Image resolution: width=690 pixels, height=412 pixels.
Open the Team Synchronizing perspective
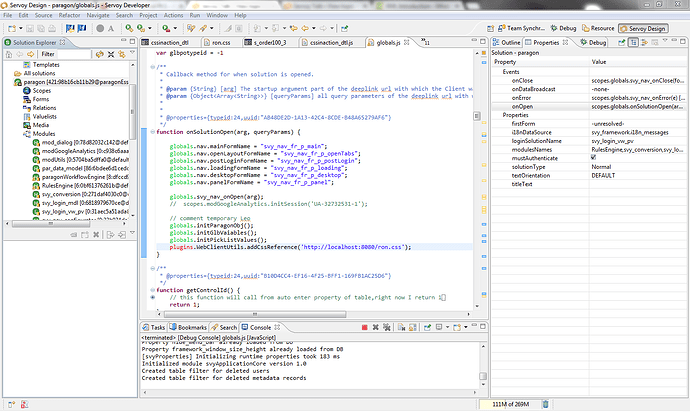521,28
